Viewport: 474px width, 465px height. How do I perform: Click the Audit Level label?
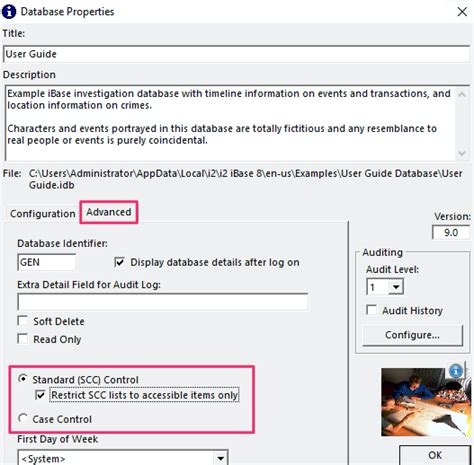(x=392, y=269)
